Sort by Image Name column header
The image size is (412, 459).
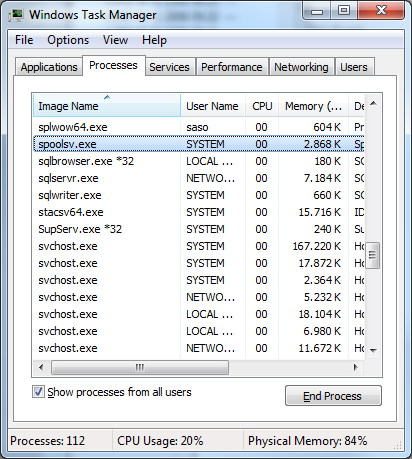coord(107,106)
